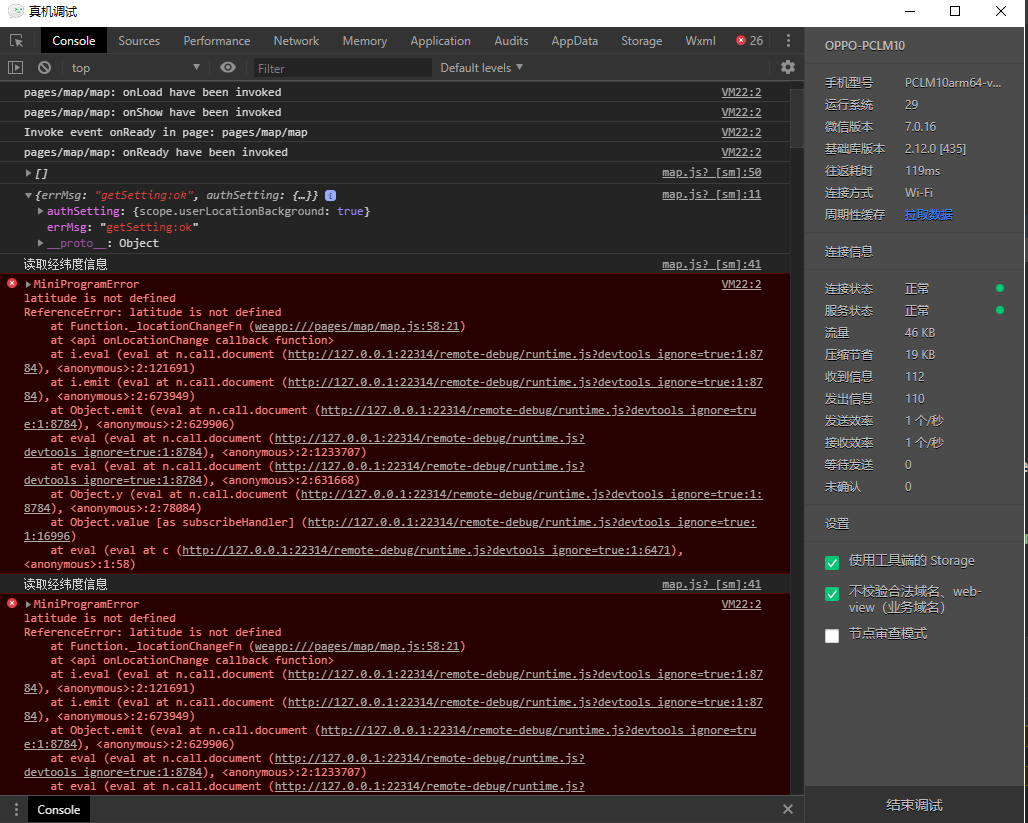Click the OPPO-PCLM10 device name
The image size is (1028, 823).
point(865,46)
